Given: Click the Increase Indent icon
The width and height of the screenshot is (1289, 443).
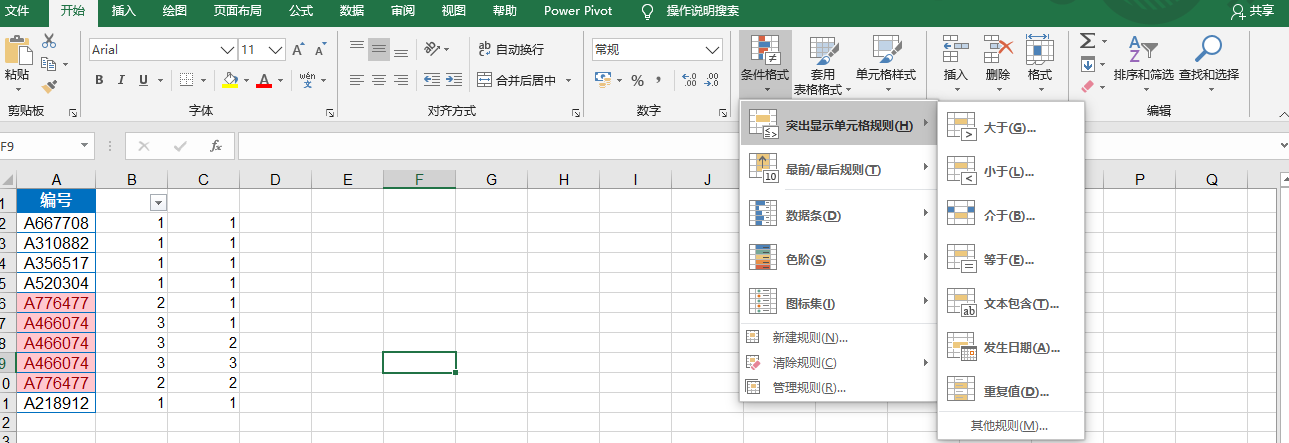Looking at the screenshot, I should pos(453,80).
